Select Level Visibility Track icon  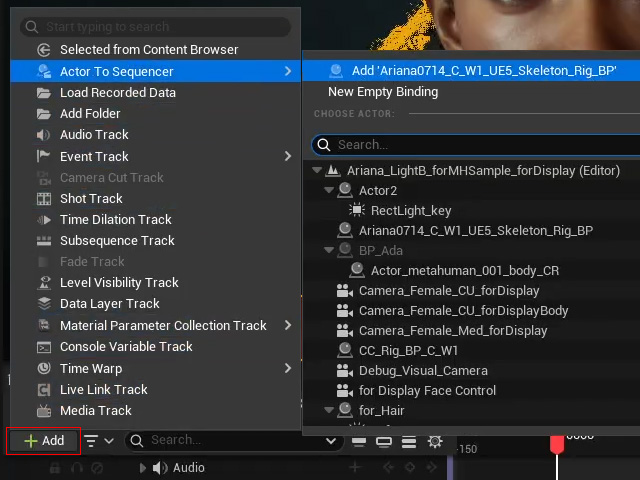click(44, 283)
